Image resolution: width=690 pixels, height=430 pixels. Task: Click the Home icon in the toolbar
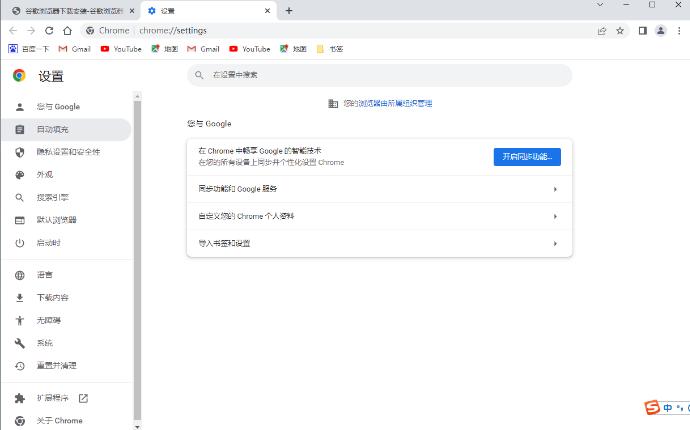[67, 31]
